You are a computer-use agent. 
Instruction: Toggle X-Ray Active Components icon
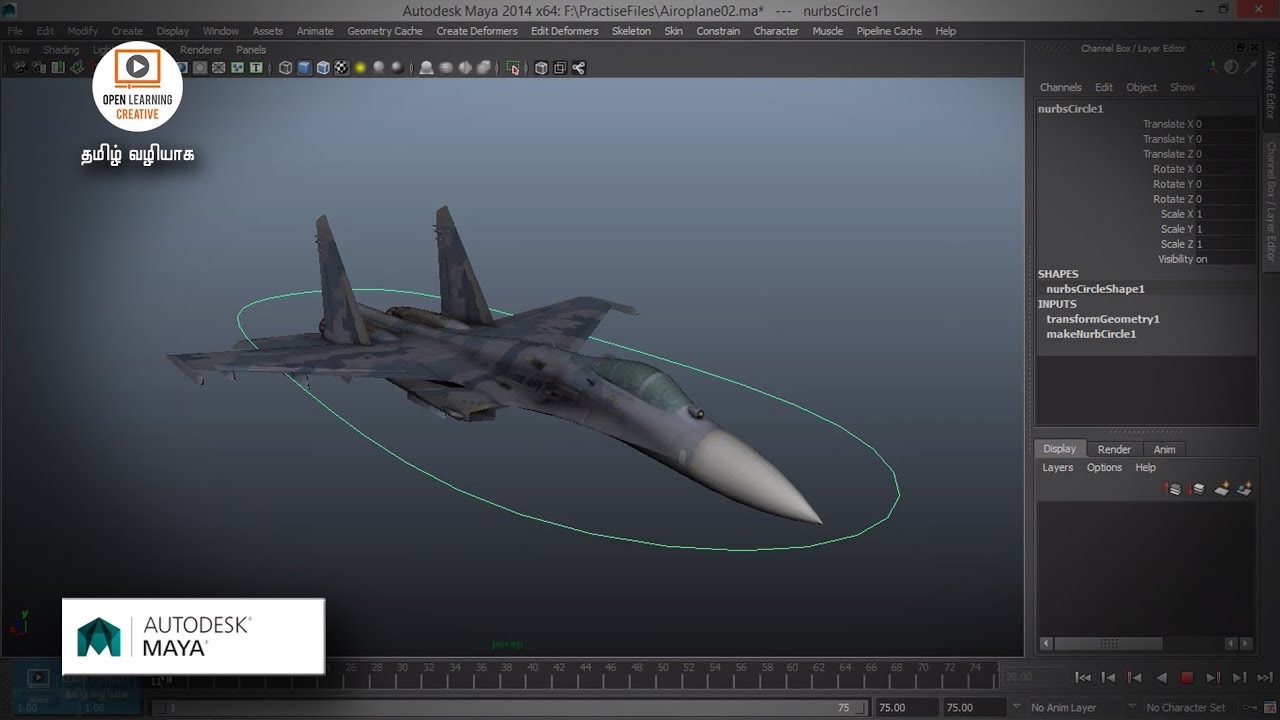point(560,68)
